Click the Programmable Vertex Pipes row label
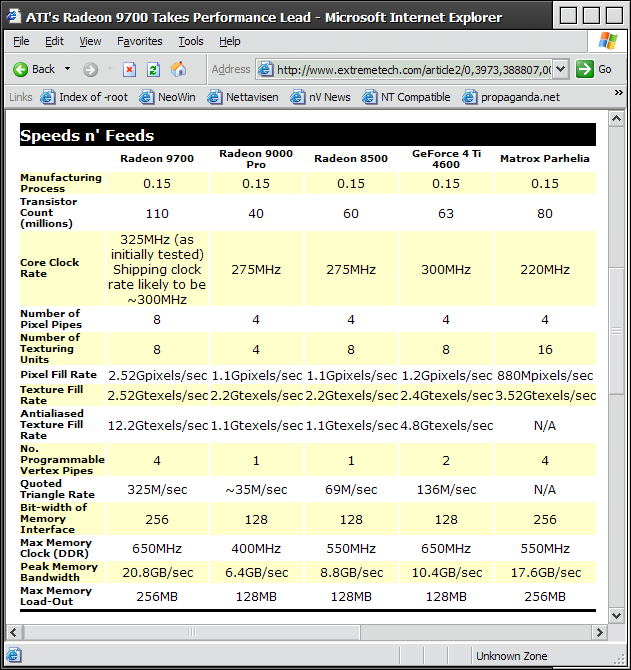 point(62,460)
